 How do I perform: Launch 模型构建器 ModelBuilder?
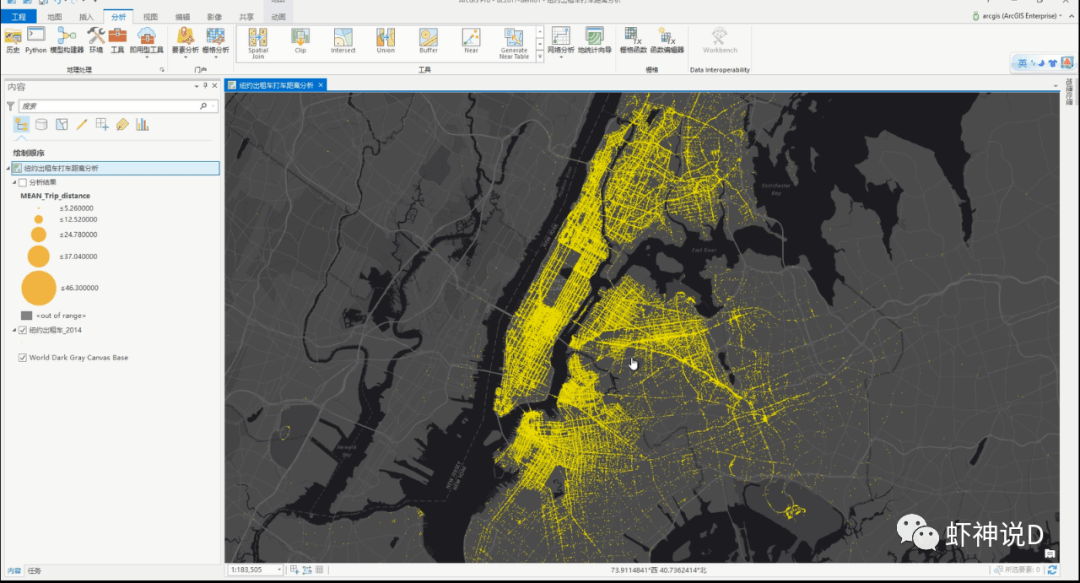coord(67,41)
